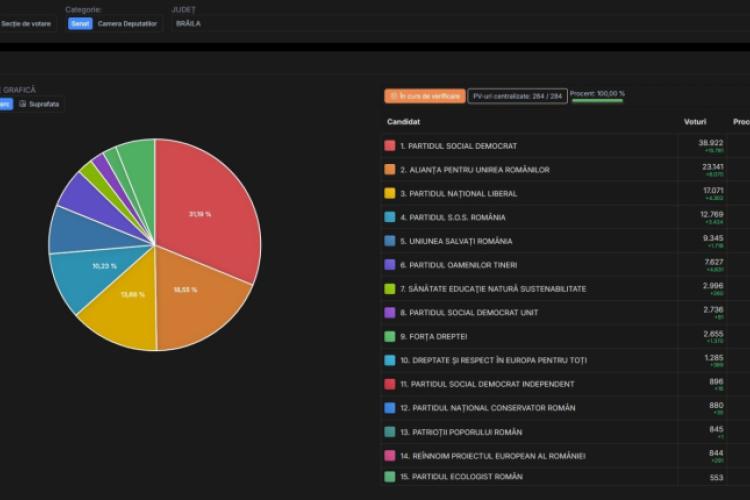Click the În curs de verificare badge
The width and height of the screenshot is (750, 500).
pos(424,96)
